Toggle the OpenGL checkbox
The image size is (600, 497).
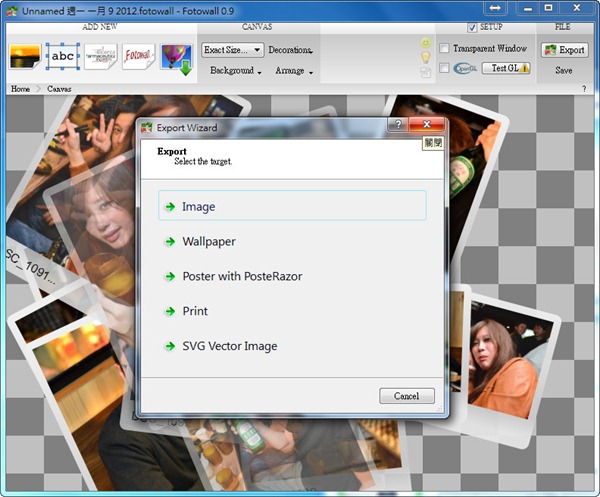tap(444, 68)
